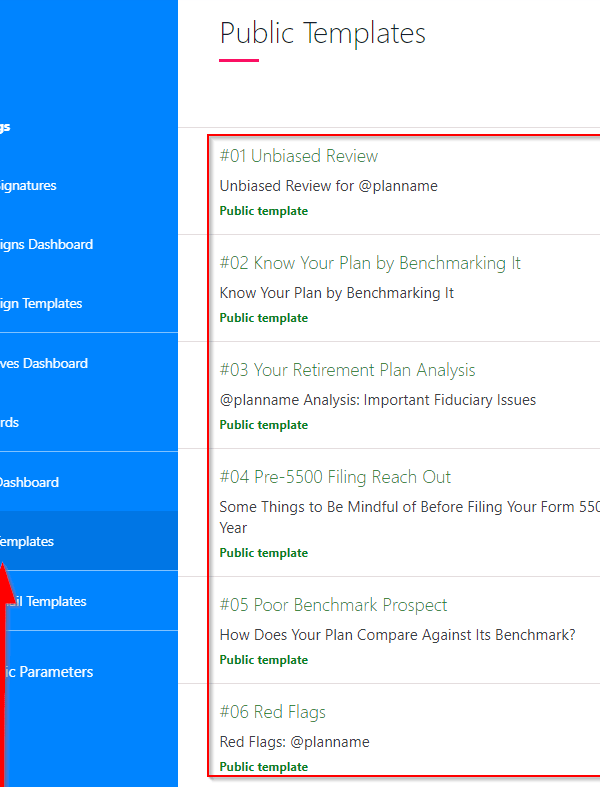Image resolution: width=600 pixels, height=787 pixels.
Task: Click the "#04 Pre-5500 Filing Reach Out" title
Action: 335,477
